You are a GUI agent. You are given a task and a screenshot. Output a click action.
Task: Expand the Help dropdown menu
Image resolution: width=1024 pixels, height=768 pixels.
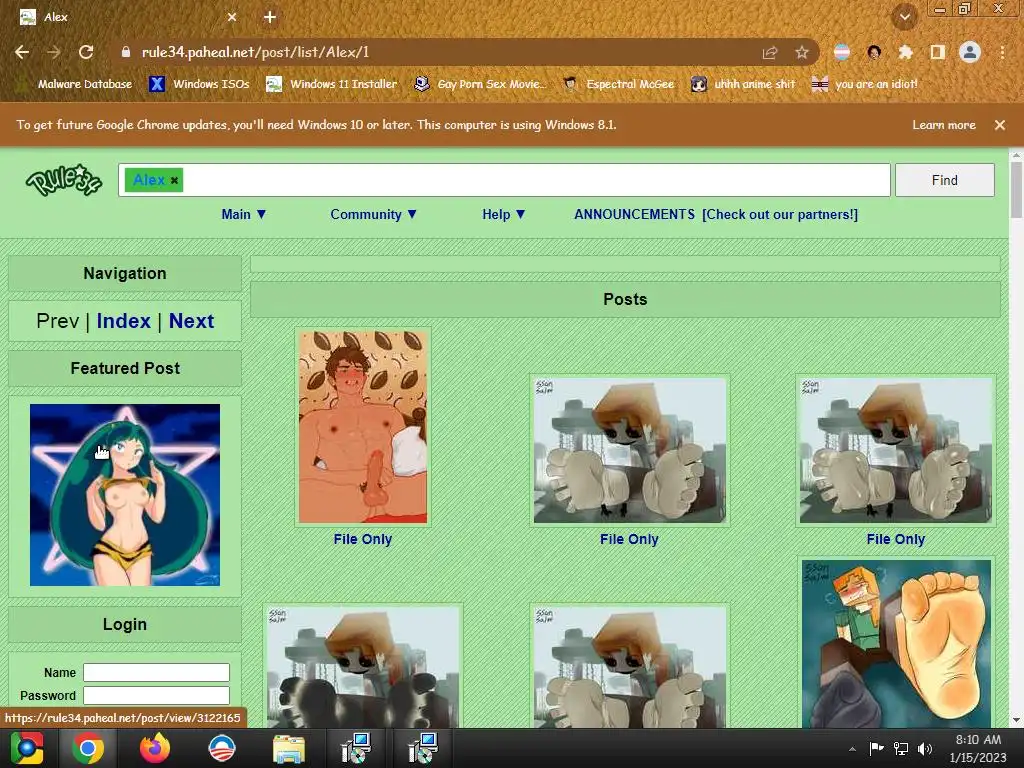504,214
